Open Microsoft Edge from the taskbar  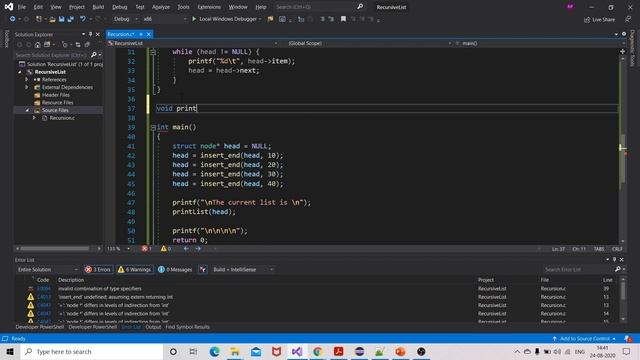(214, 351)
